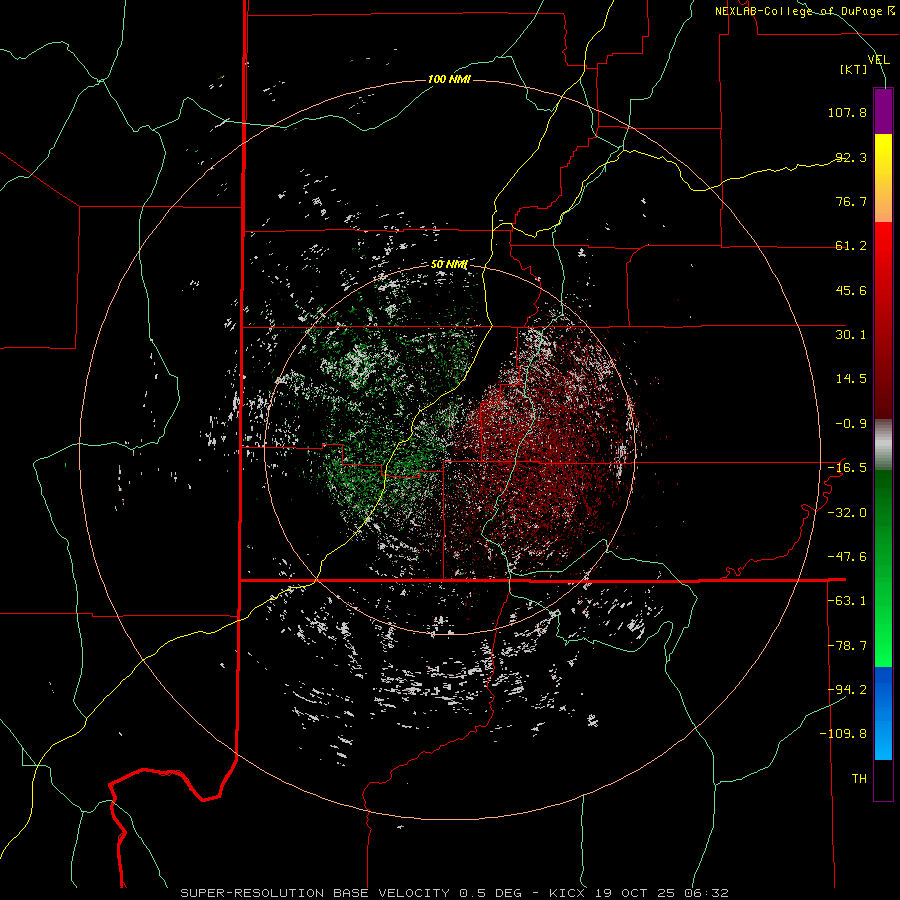
Task: Click the Super-Resolution Base Velocity caption text
Action: click(x=454, y=893)
